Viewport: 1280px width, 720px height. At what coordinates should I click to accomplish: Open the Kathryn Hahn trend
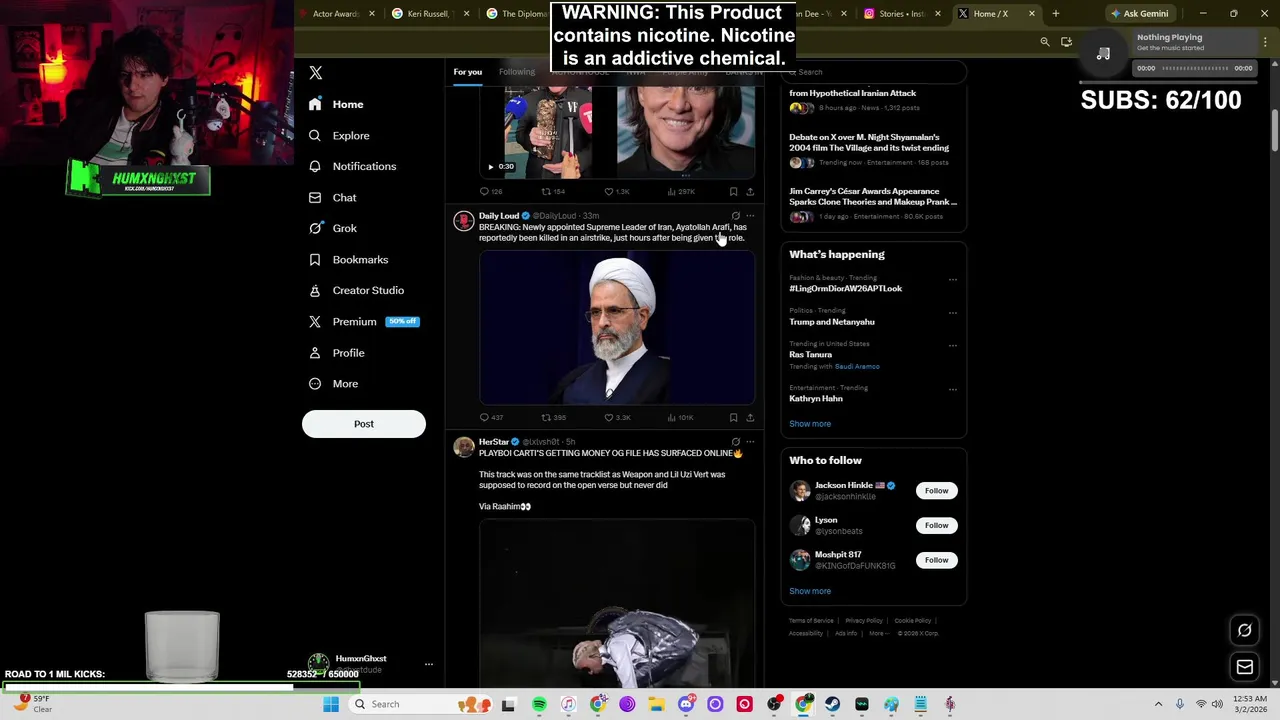pyautogui.click(x=816, y=399)
